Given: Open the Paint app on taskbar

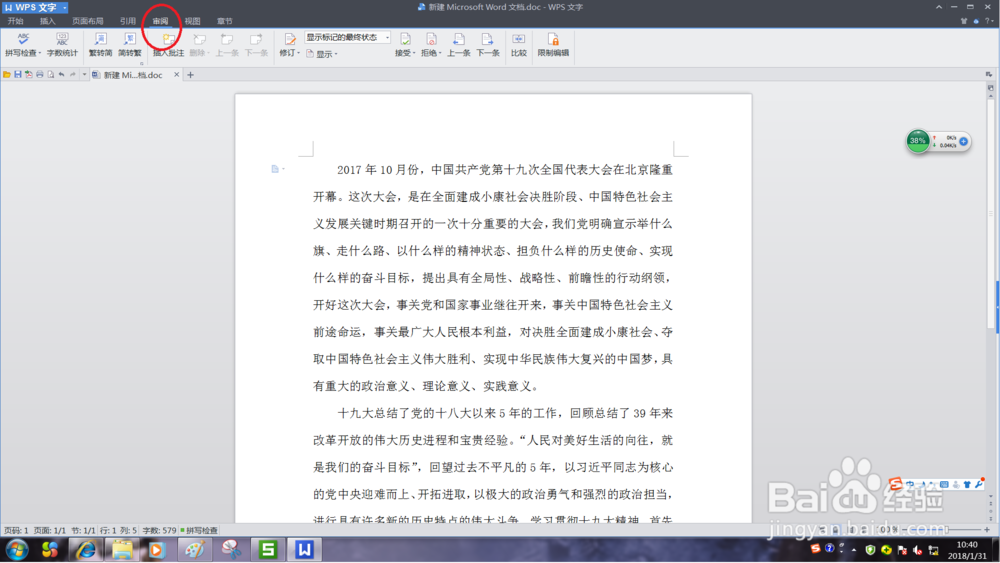Looking at the screenshot, I should (195, 549).
